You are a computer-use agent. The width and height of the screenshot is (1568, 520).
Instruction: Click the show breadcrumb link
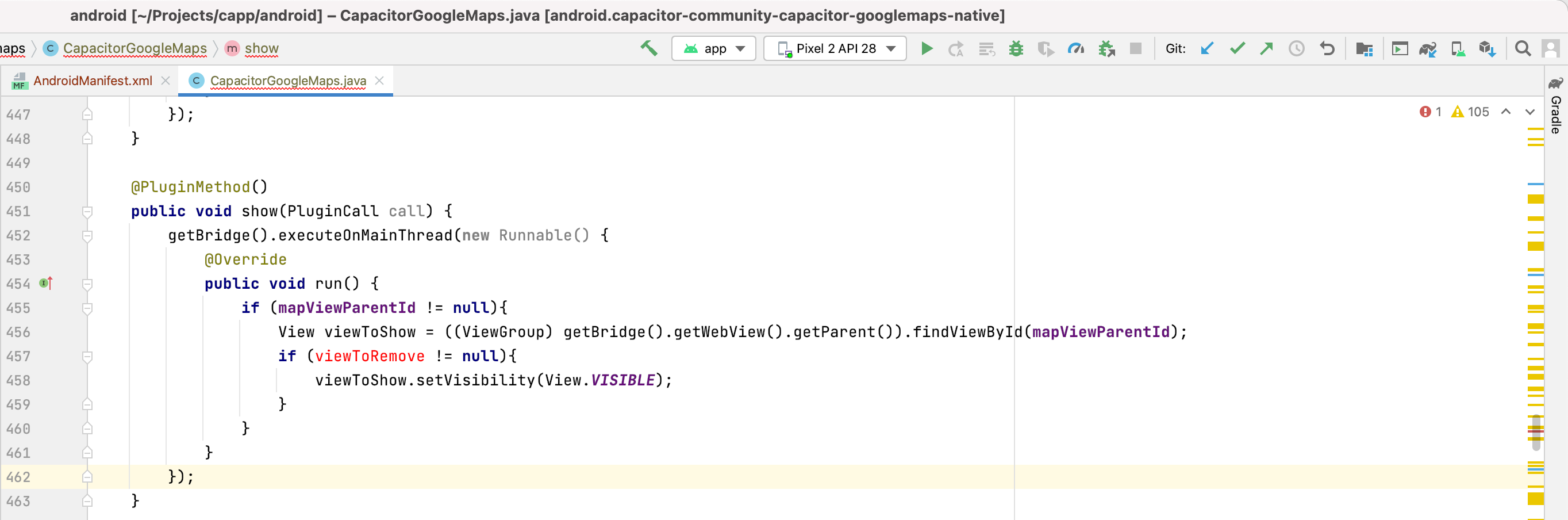(262, 48)
